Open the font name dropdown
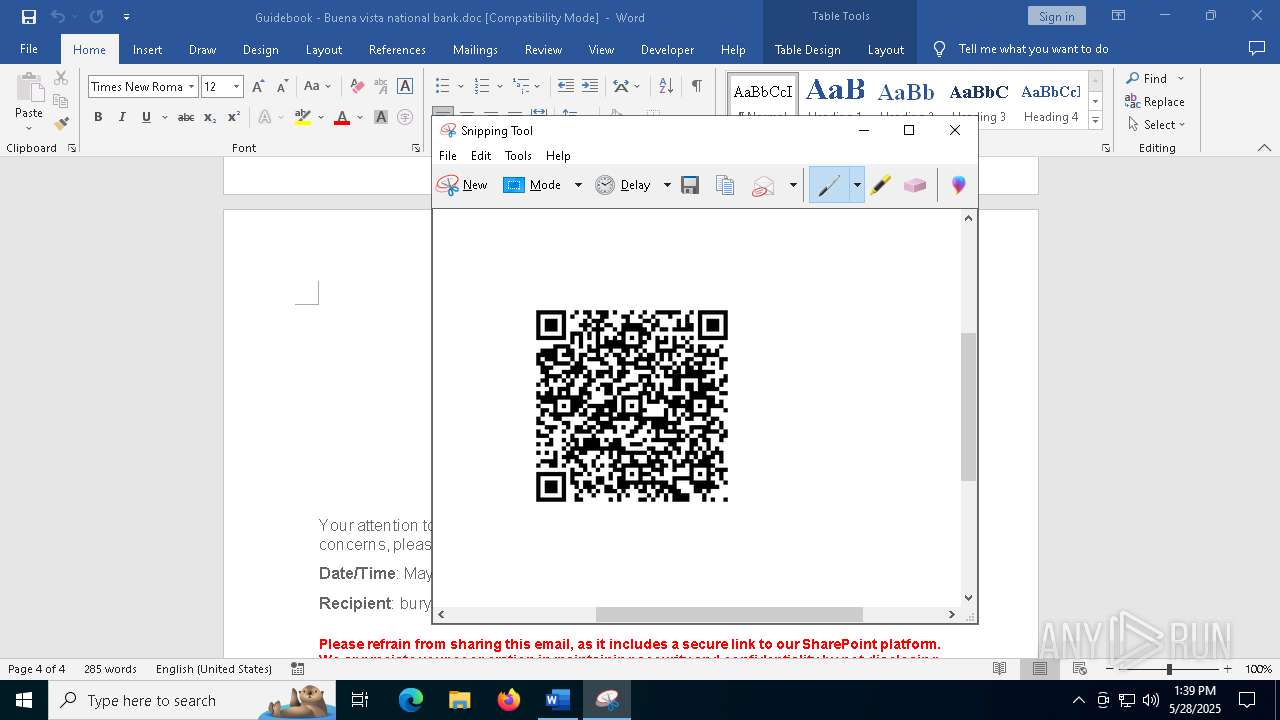 click(191, 87)
